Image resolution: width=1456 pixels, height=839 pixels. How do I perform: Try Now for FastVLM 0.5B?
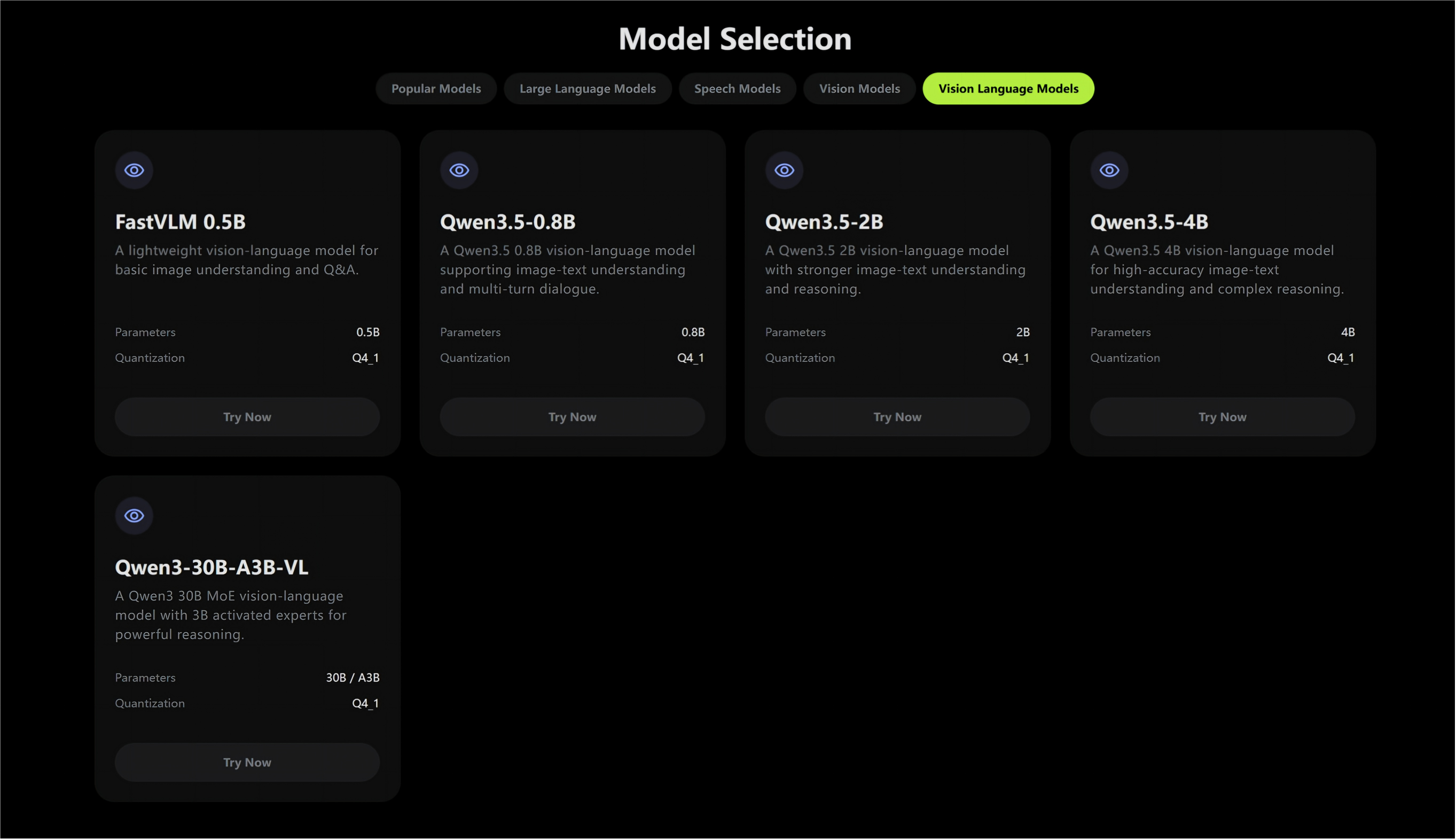(x=247, y=417)
